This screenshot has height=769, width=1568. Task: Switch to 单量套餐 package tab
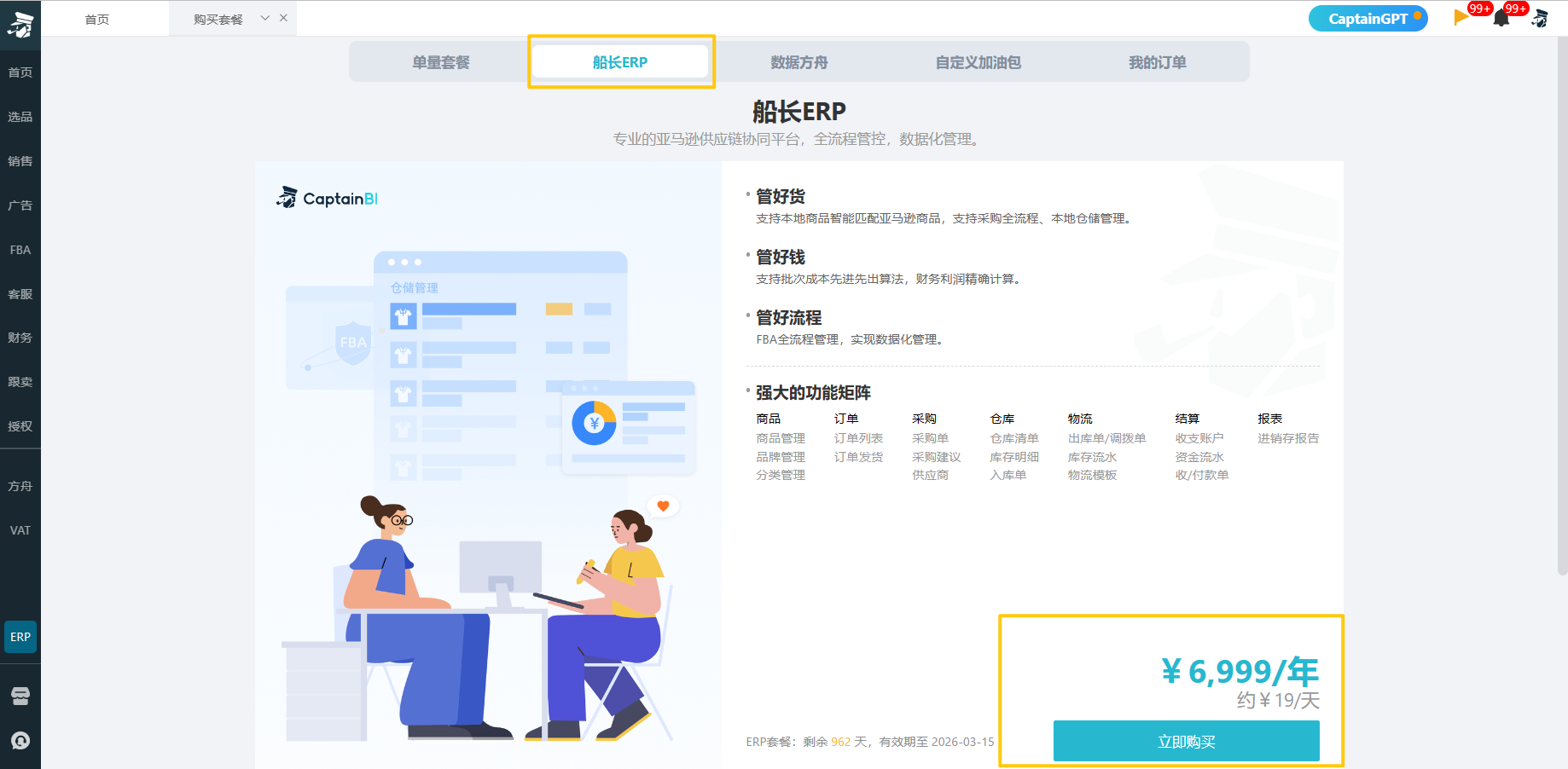[441, 62]
